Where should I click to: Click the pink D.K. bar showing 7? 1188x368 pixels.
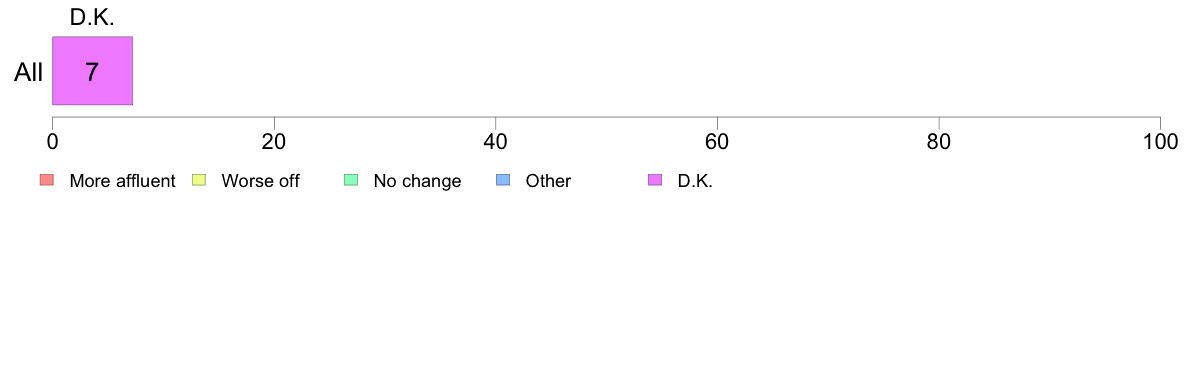92,70
